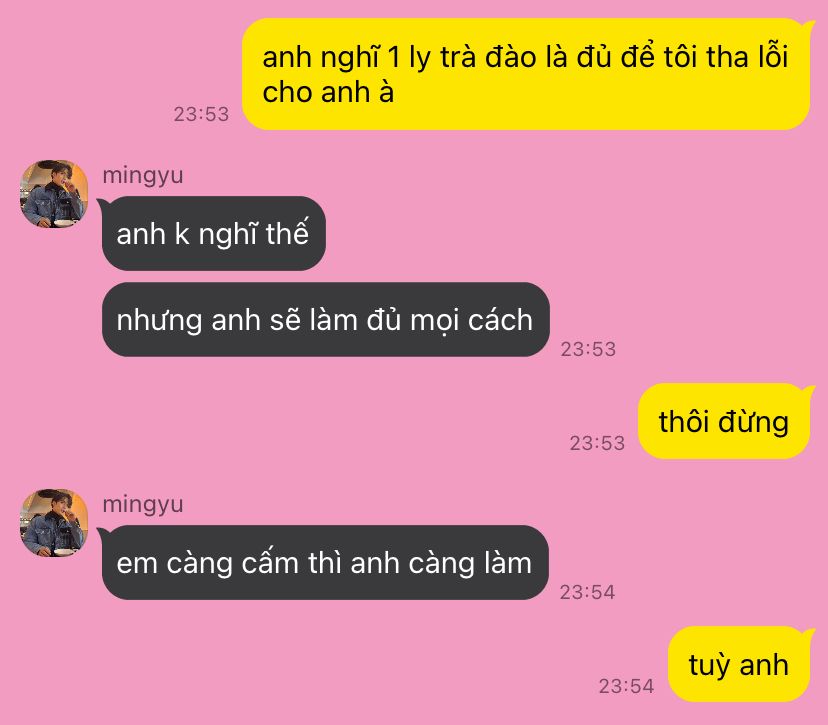Select yellow bubble about 1 ly trà đào
828x725 pixels.
click(526, 74)
